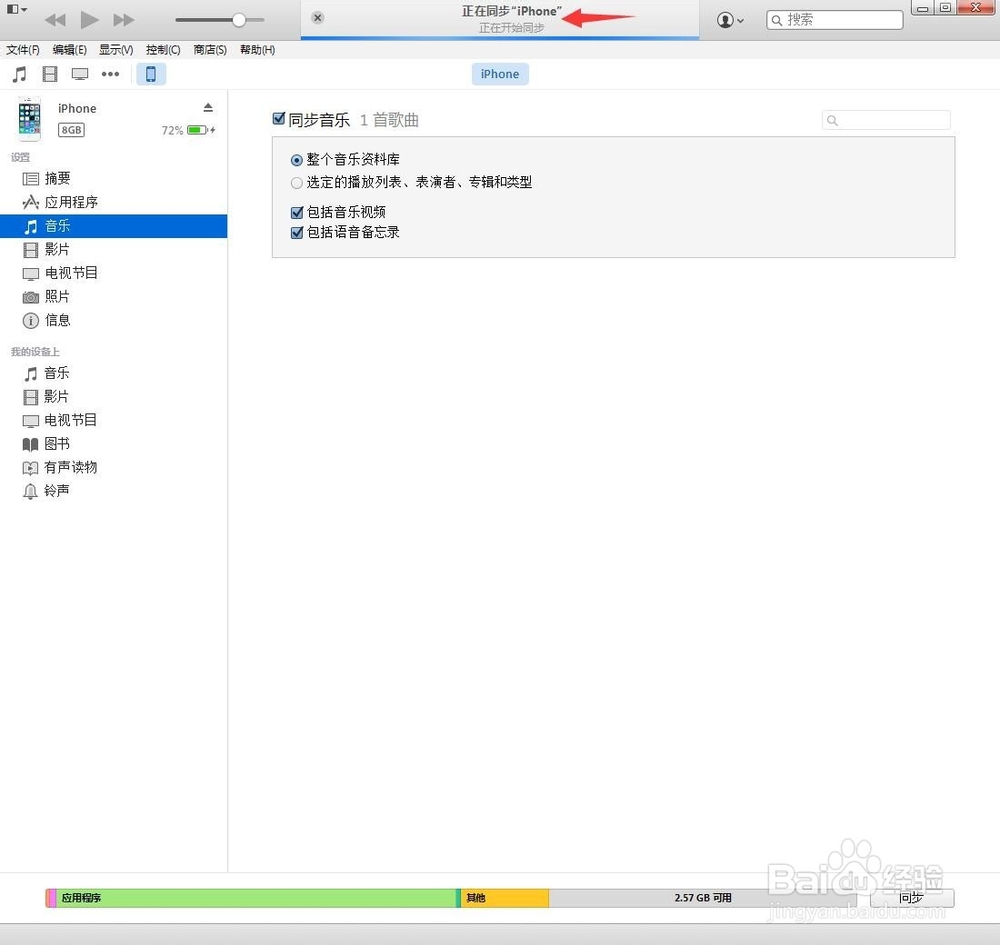Screen dimensions: 1000x945
Task: Click the music search field
Action: tap(886, 120)
